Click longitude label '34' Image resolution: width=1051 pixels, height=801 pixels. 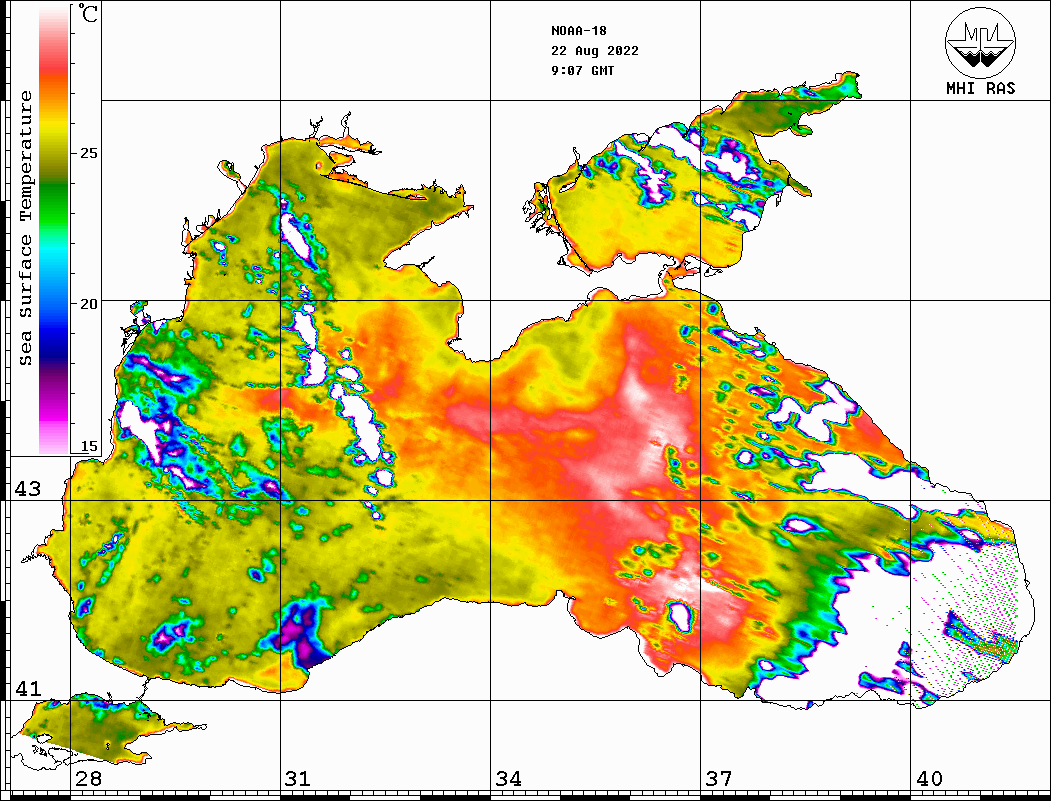508,778
